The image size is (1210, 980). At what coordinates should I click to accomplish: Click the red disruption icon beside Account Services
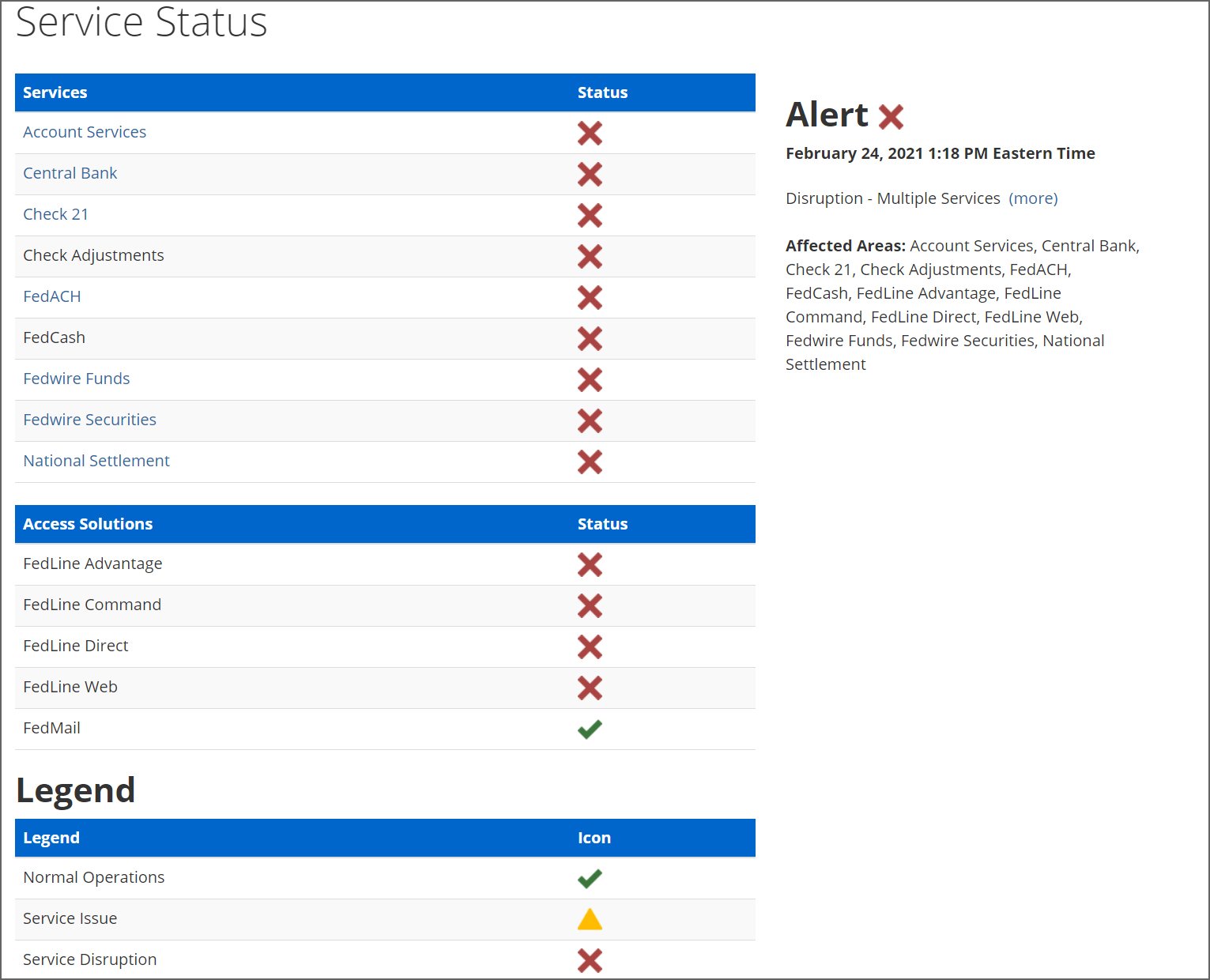[x=589, y=133]
